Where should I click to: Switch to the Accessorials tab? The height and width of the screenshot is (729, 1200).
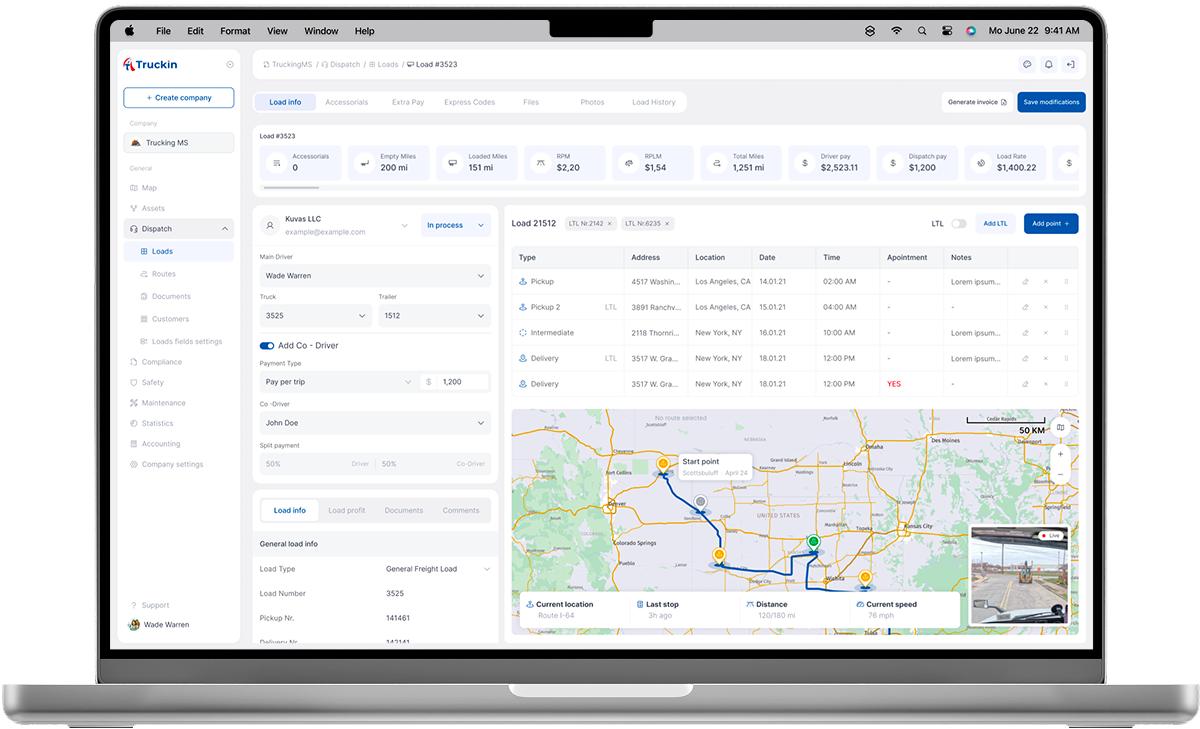(x=346, y=102)
